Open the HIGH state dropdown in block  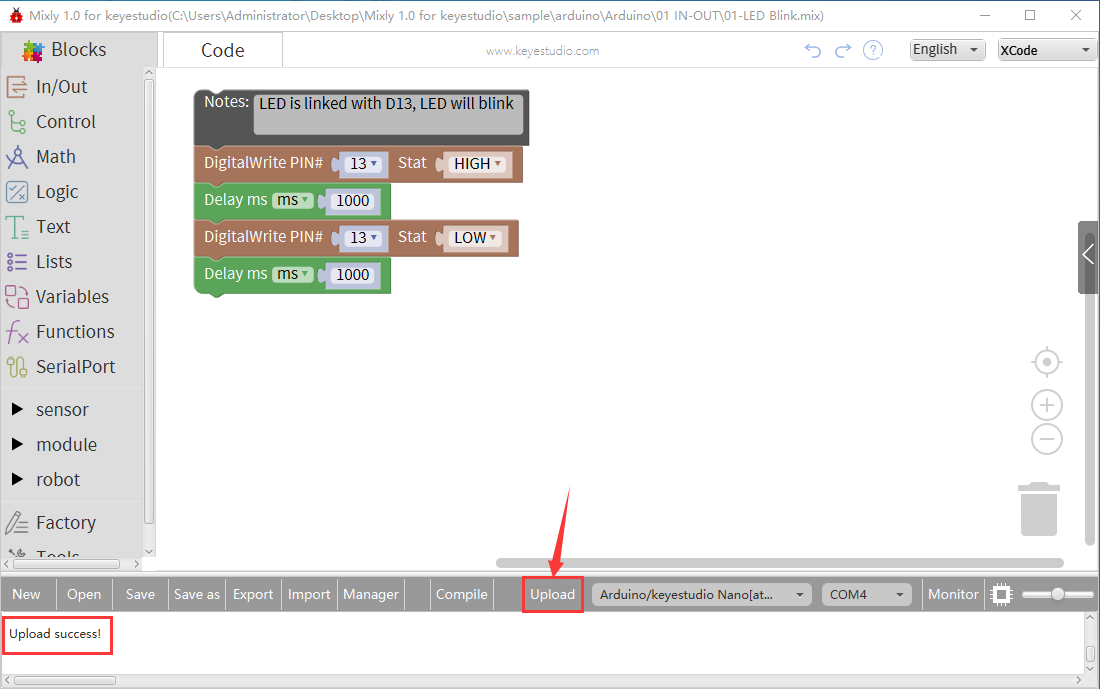point(478,164)
